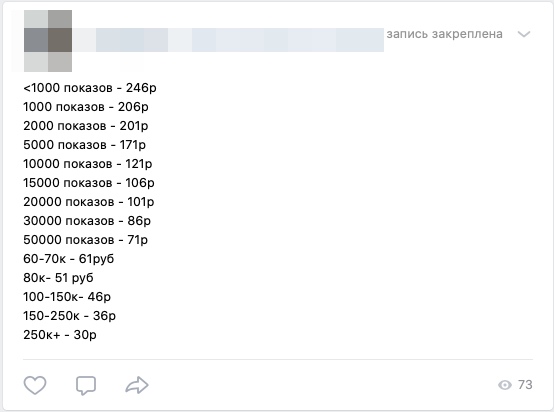
Task: Click the '5000 показов - 171р' line
Action: [x=84, y=145]
